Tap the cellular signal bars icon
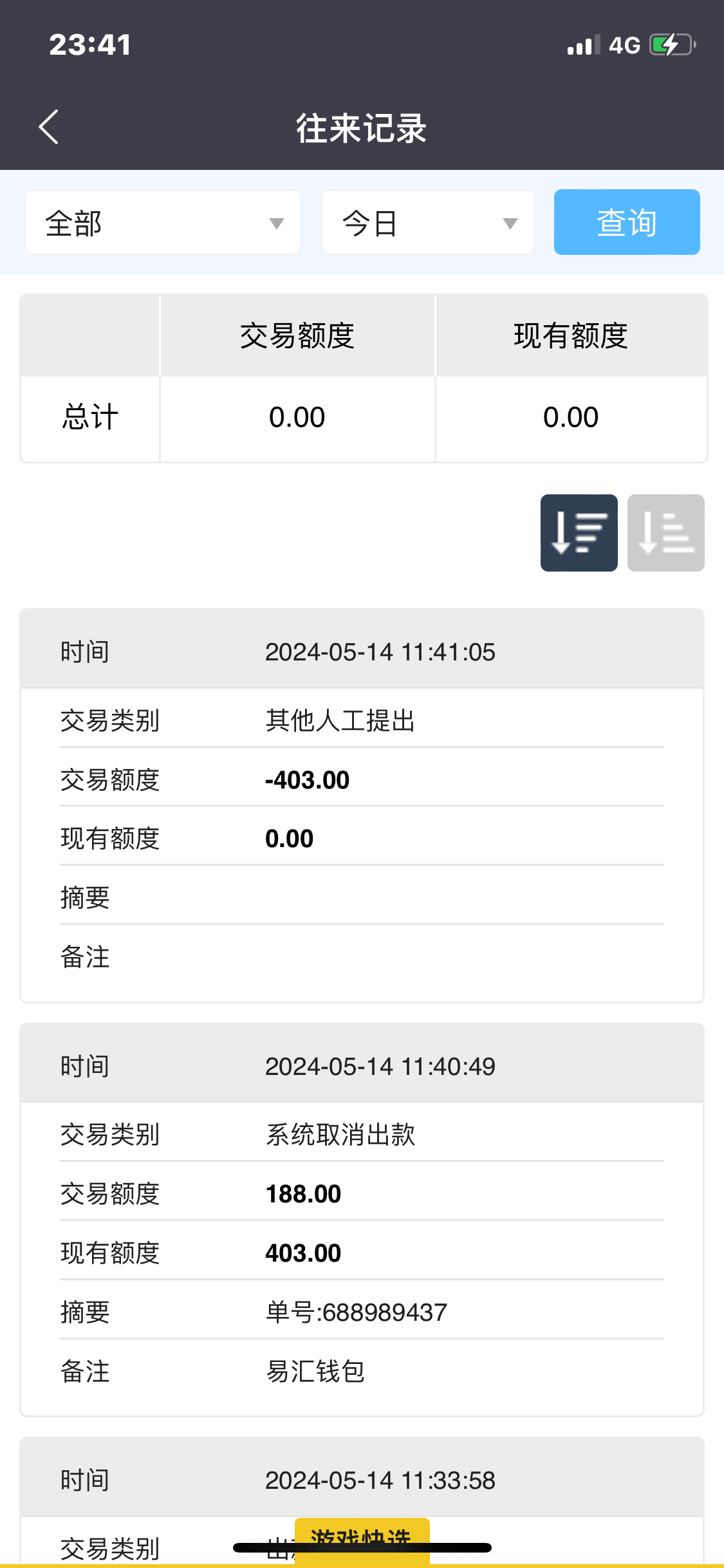 [x=583, y=46]
